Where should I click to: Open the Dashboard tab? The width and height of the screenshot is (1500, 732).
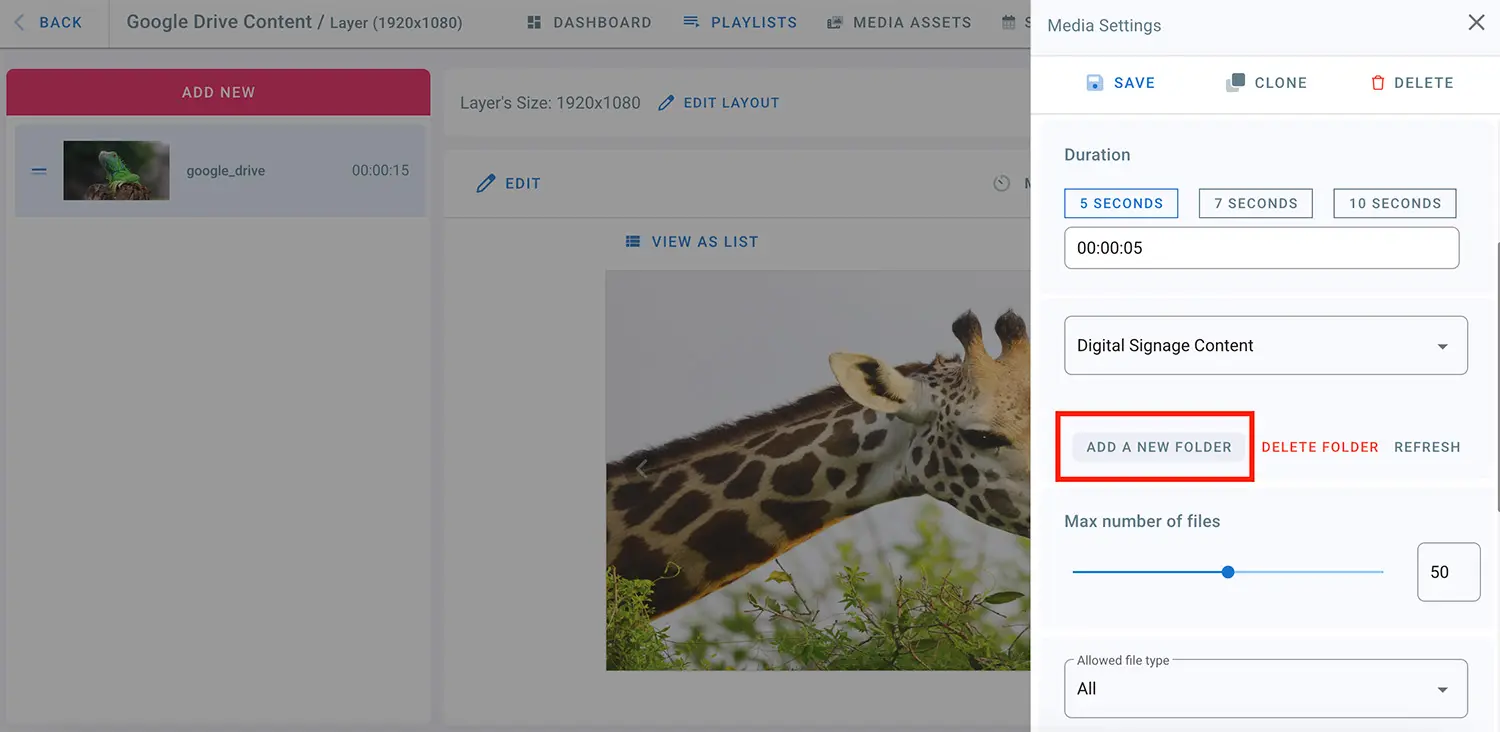pos(589,22)
